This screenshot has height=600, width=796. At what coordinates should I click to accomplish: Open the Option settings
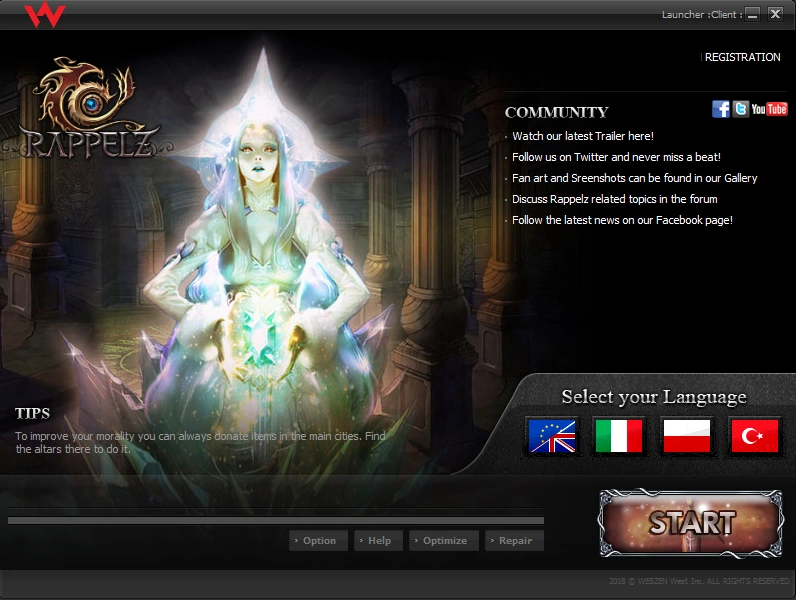pos(318,541)
